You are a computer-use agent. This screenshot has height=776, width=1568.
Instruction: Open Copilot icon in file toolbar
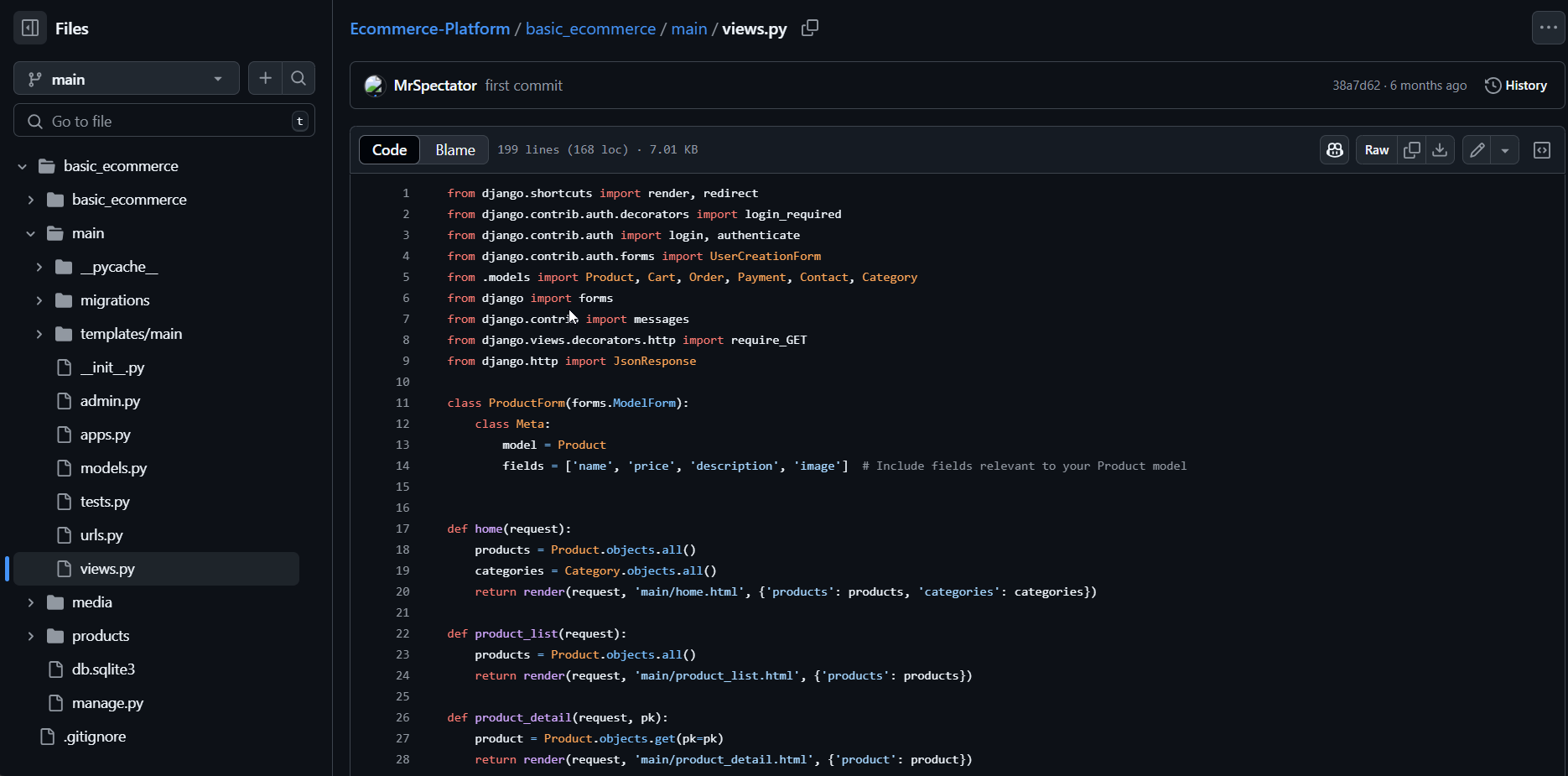1335,150
